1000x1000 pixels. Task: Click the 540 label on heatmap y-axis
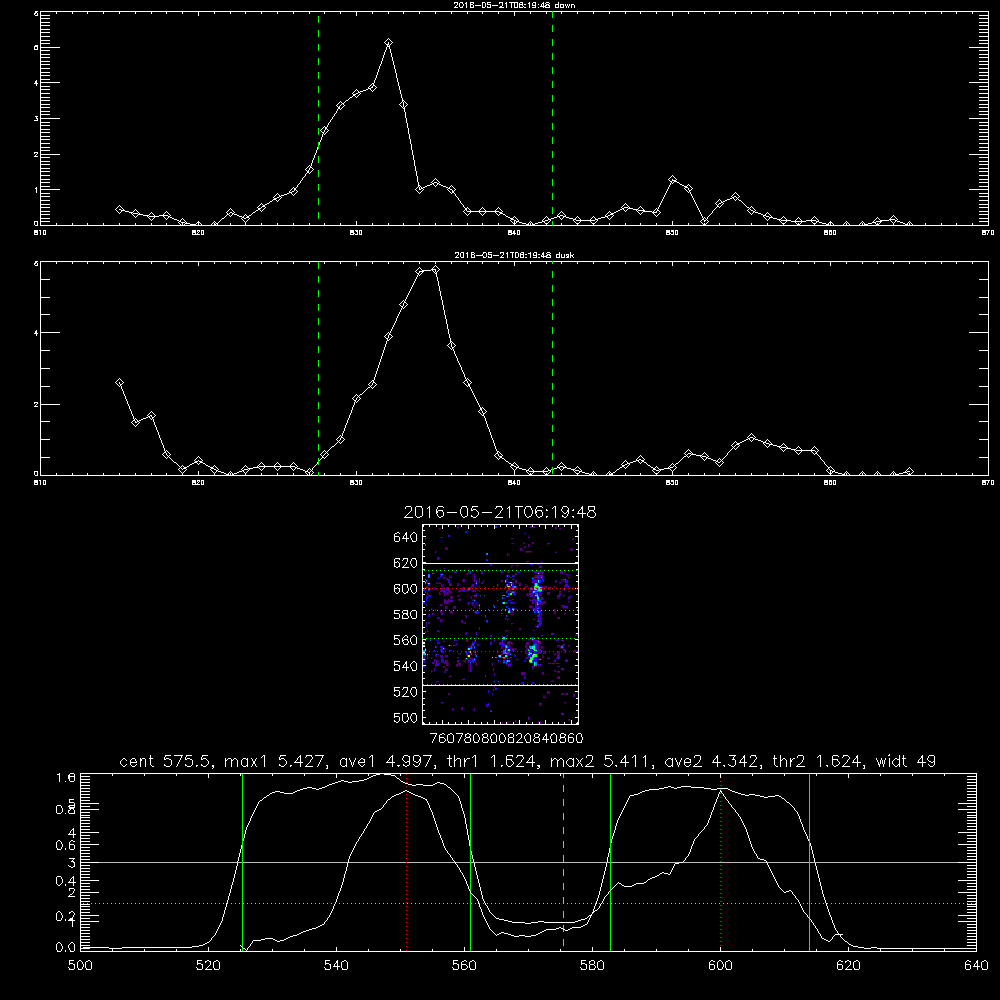405,666
